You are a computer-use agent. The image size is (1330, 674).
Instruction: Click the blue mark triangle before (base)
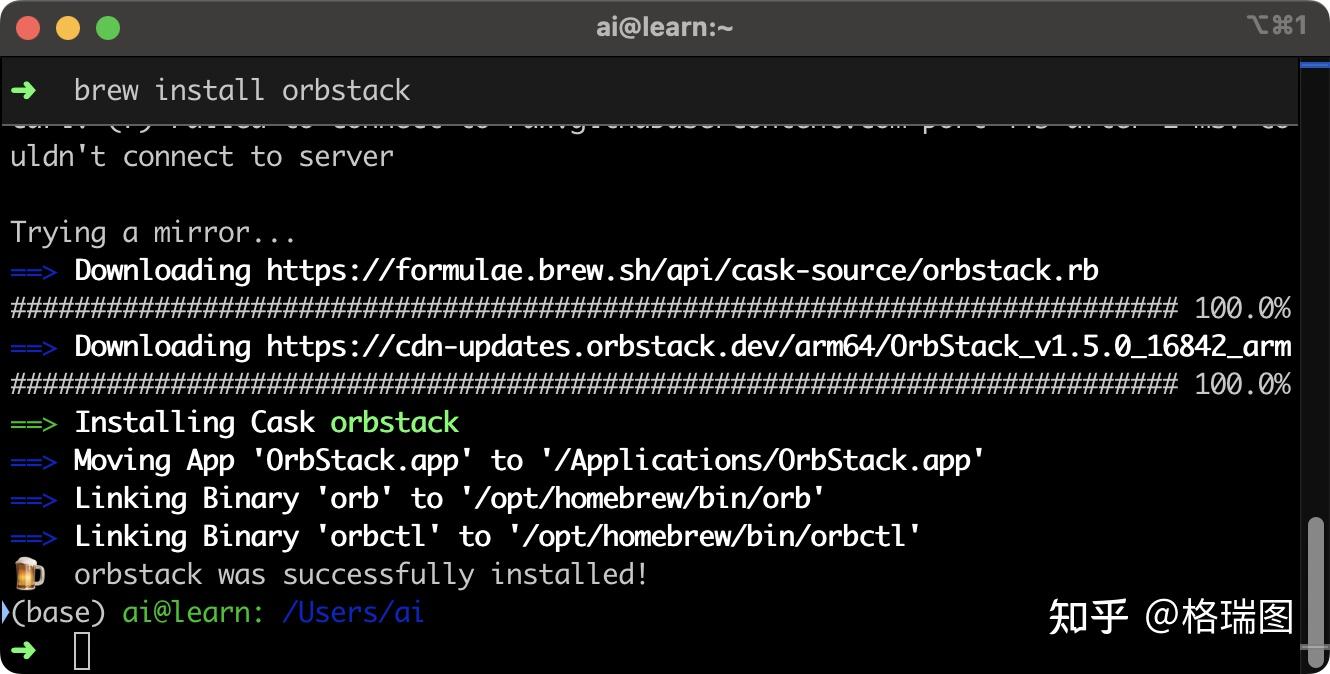tap(5, 611)
